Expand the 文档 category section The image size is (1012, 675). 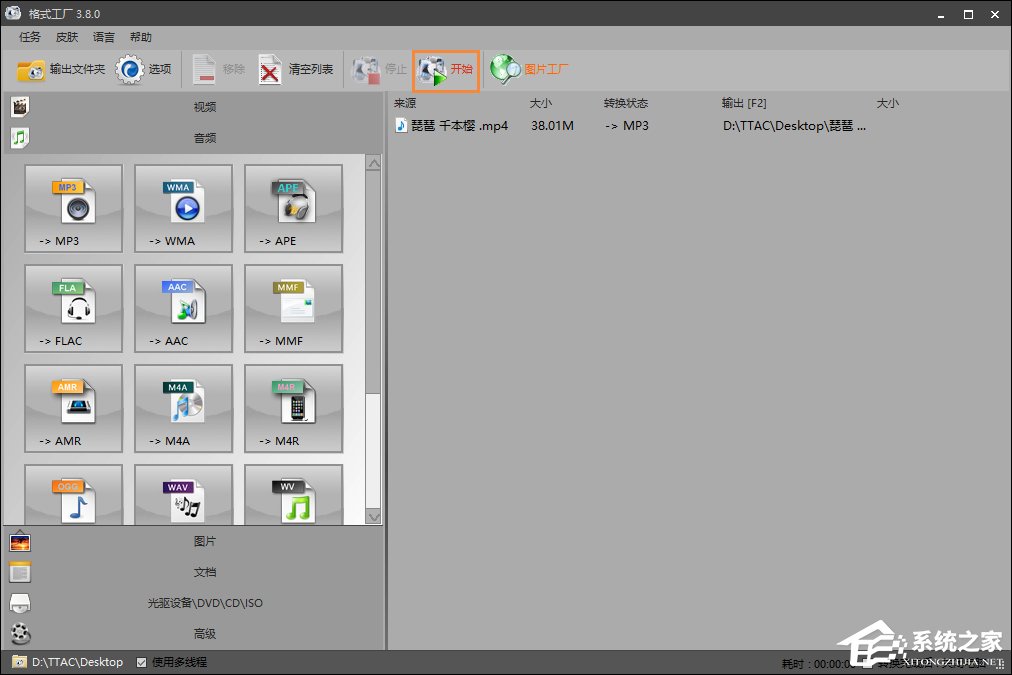coord(204,572)
